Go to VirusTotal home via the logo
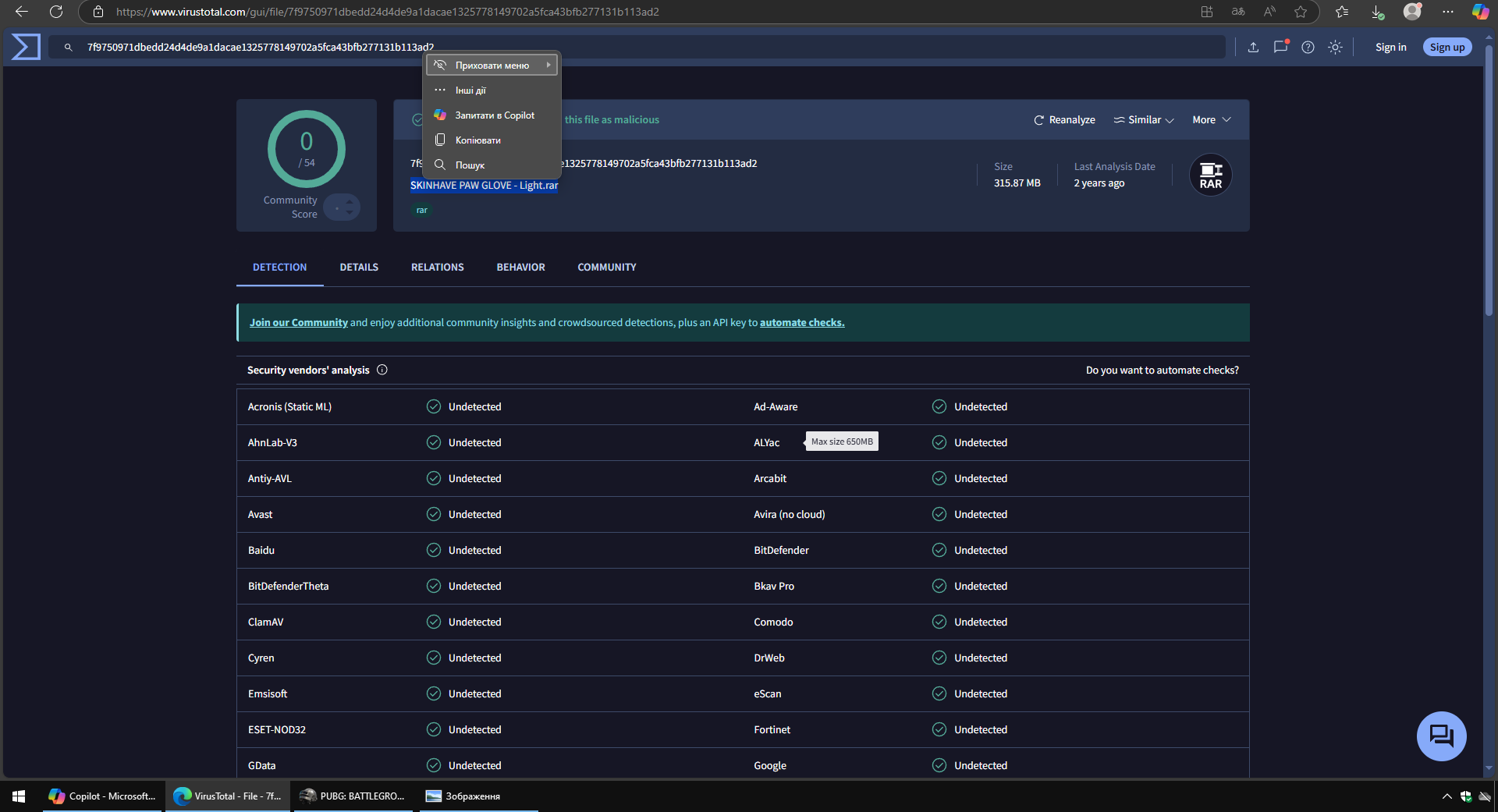The height and width of the screenshot is (812, 1498). [x=26, y=47]
